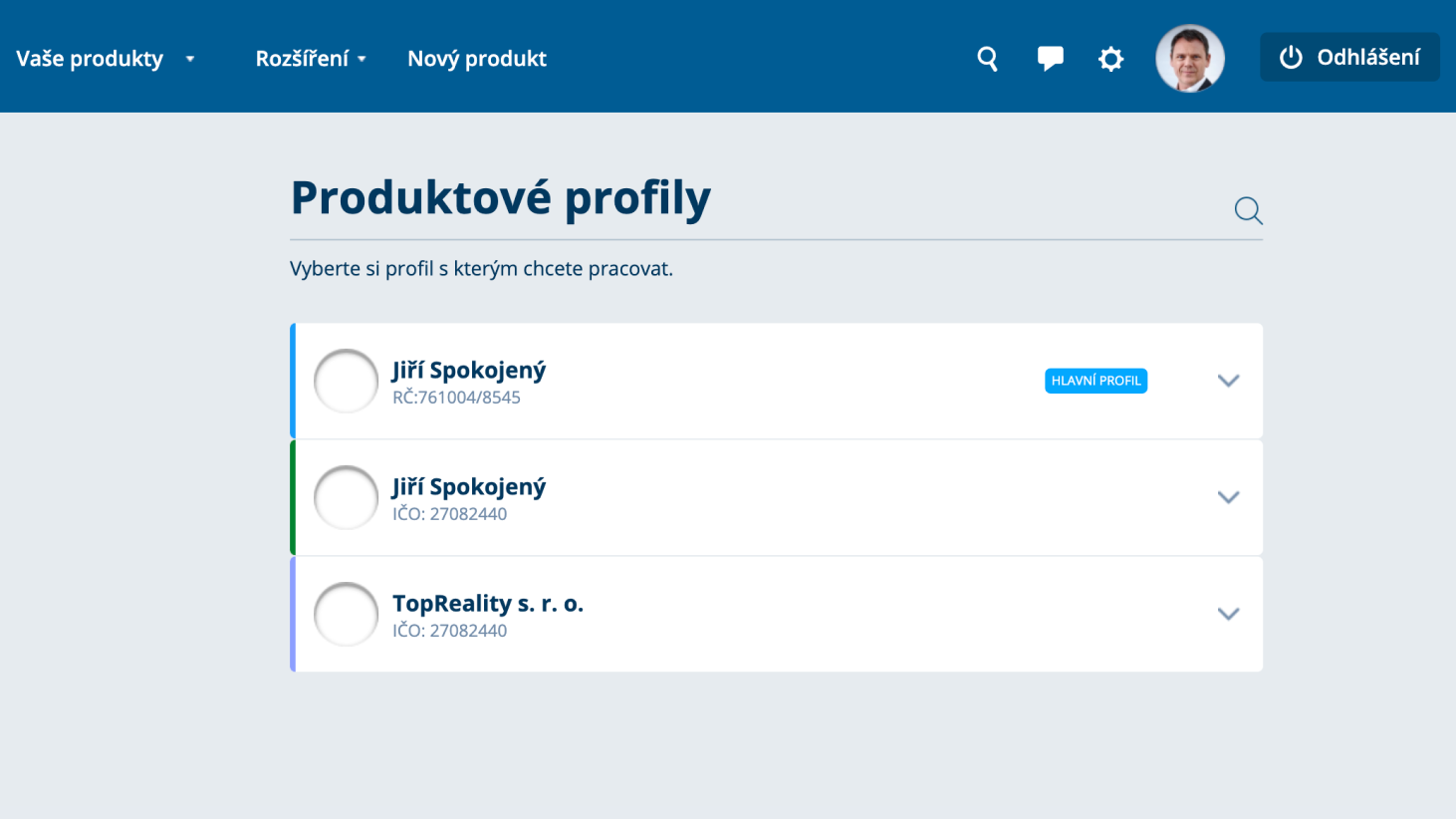
Task: Click the magnifier icon beside Produktové profily
Action: click(1248, 210)
